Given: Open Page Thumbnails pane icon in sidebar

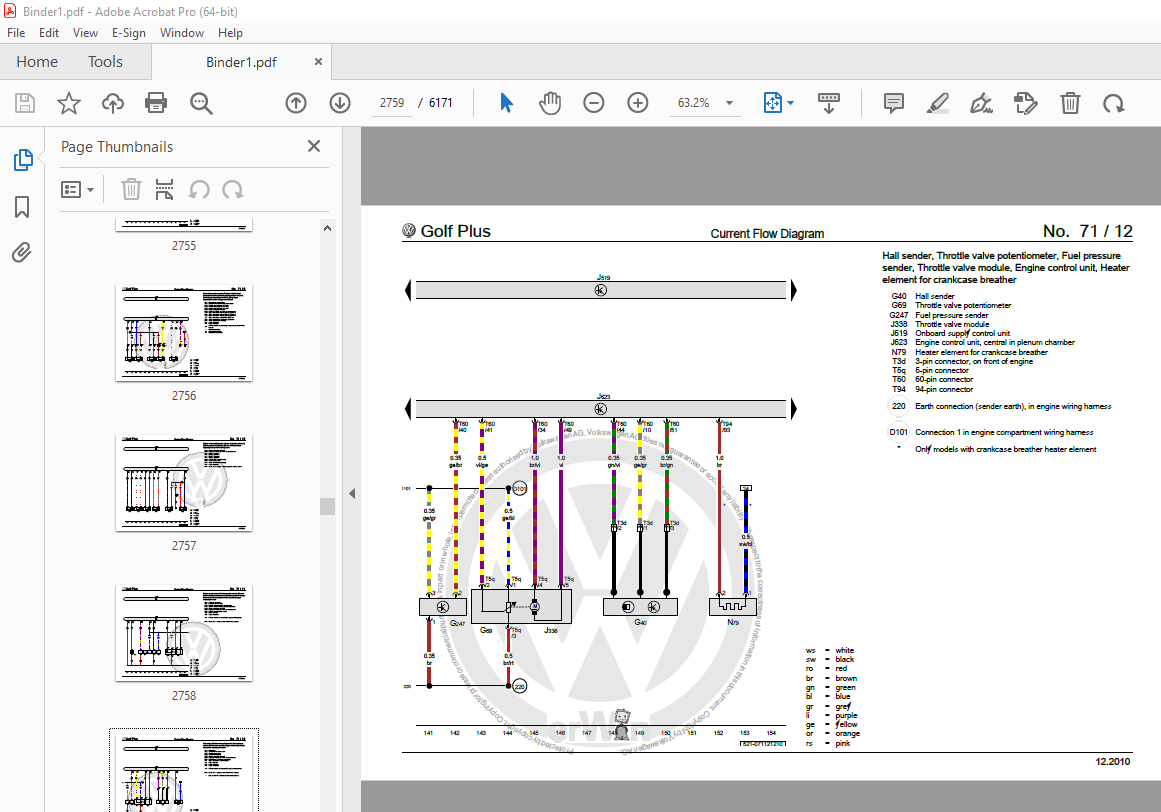Looking at the screenshot, I should pyautogui.click(x=23, y=159).
